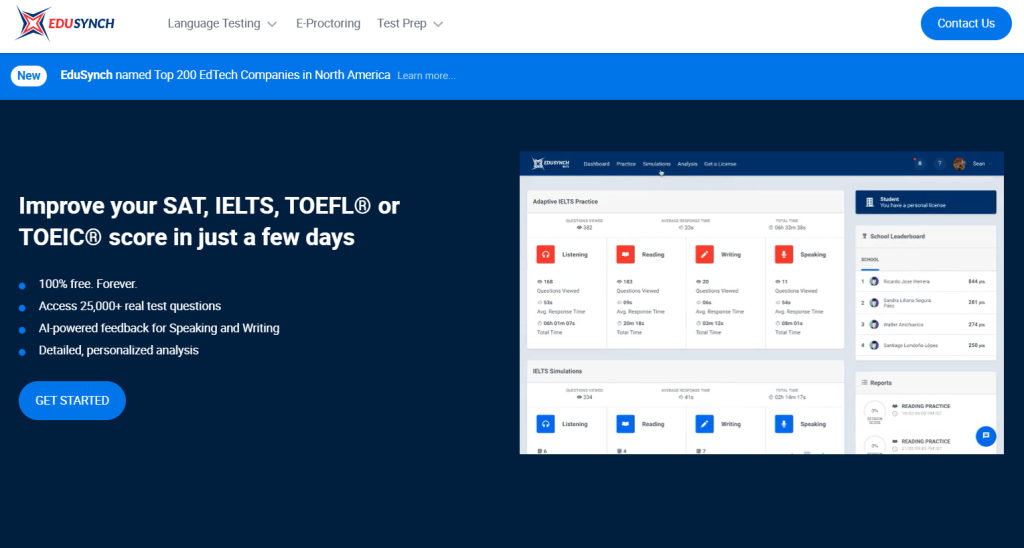This screenshot has height=548, width=1024.
Task: Click 'Detailed, personalized analysis'
Action: coord(118,350)
